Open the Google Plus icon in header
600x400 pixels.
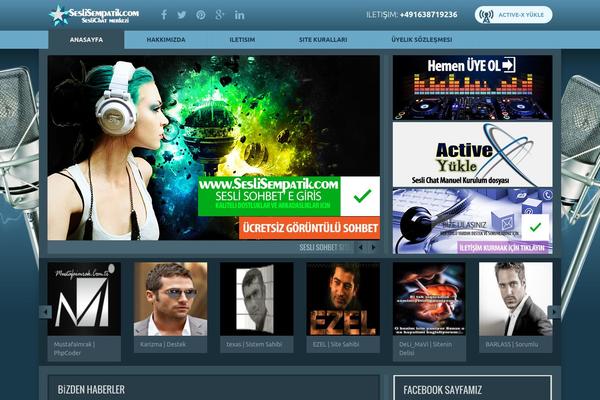[x=220, y=15]
